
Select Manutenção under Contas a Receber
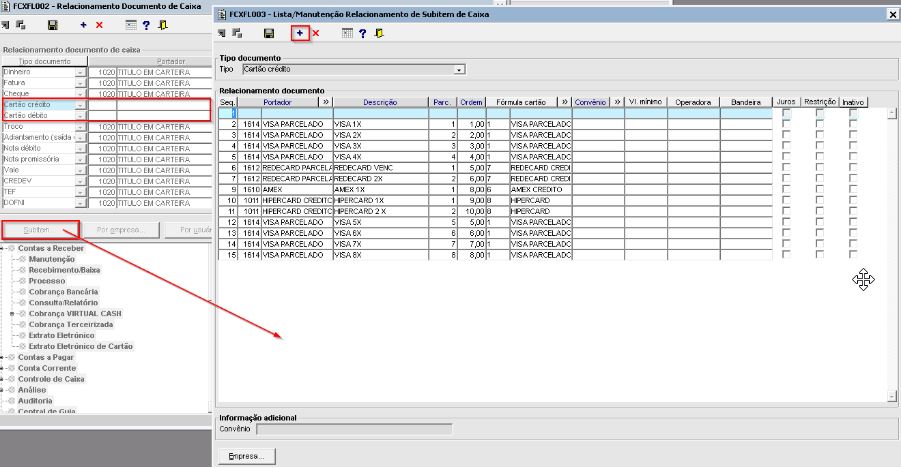click(52, 259)
